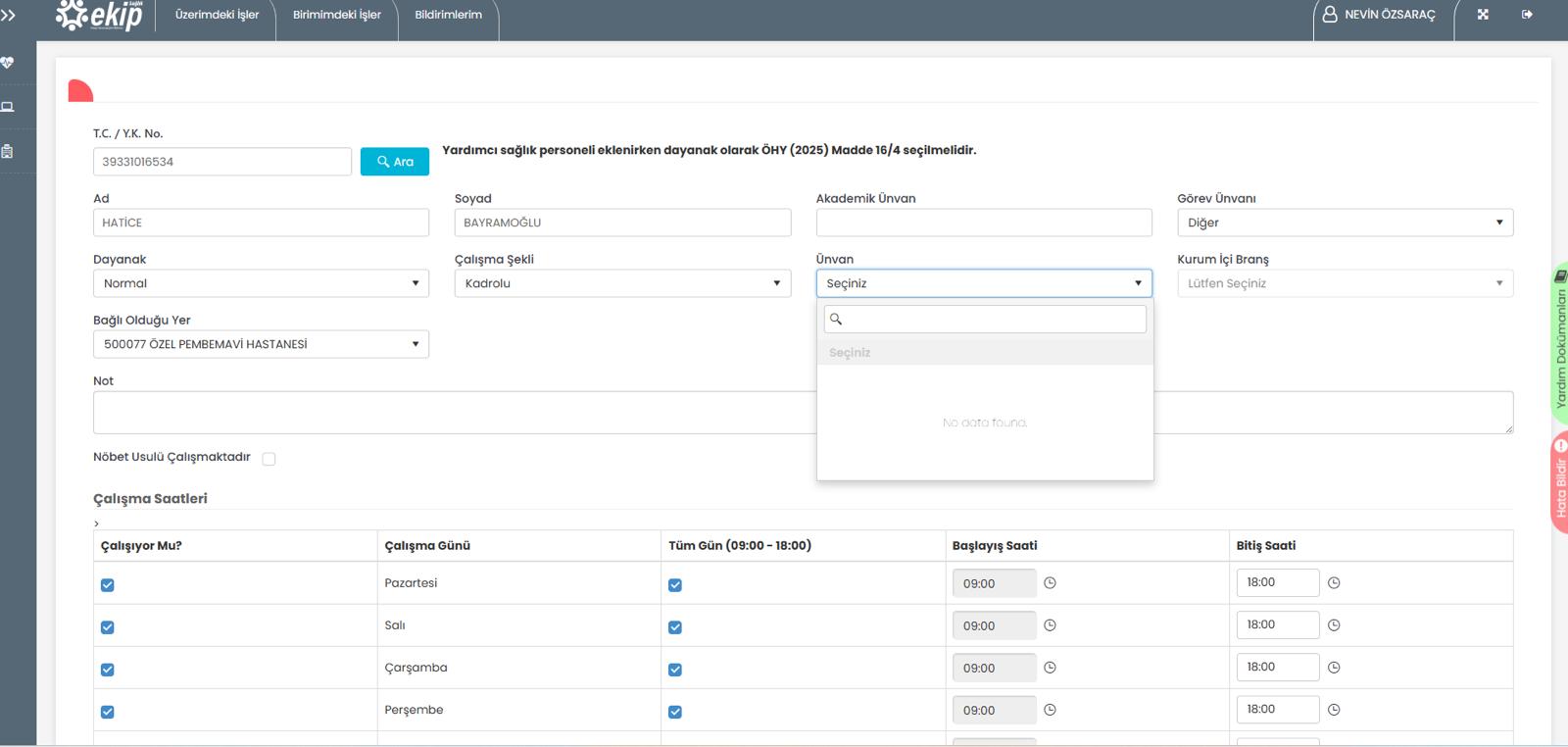Open Bildirimlerim tab
1568x747 pixels.
point(448,15)
